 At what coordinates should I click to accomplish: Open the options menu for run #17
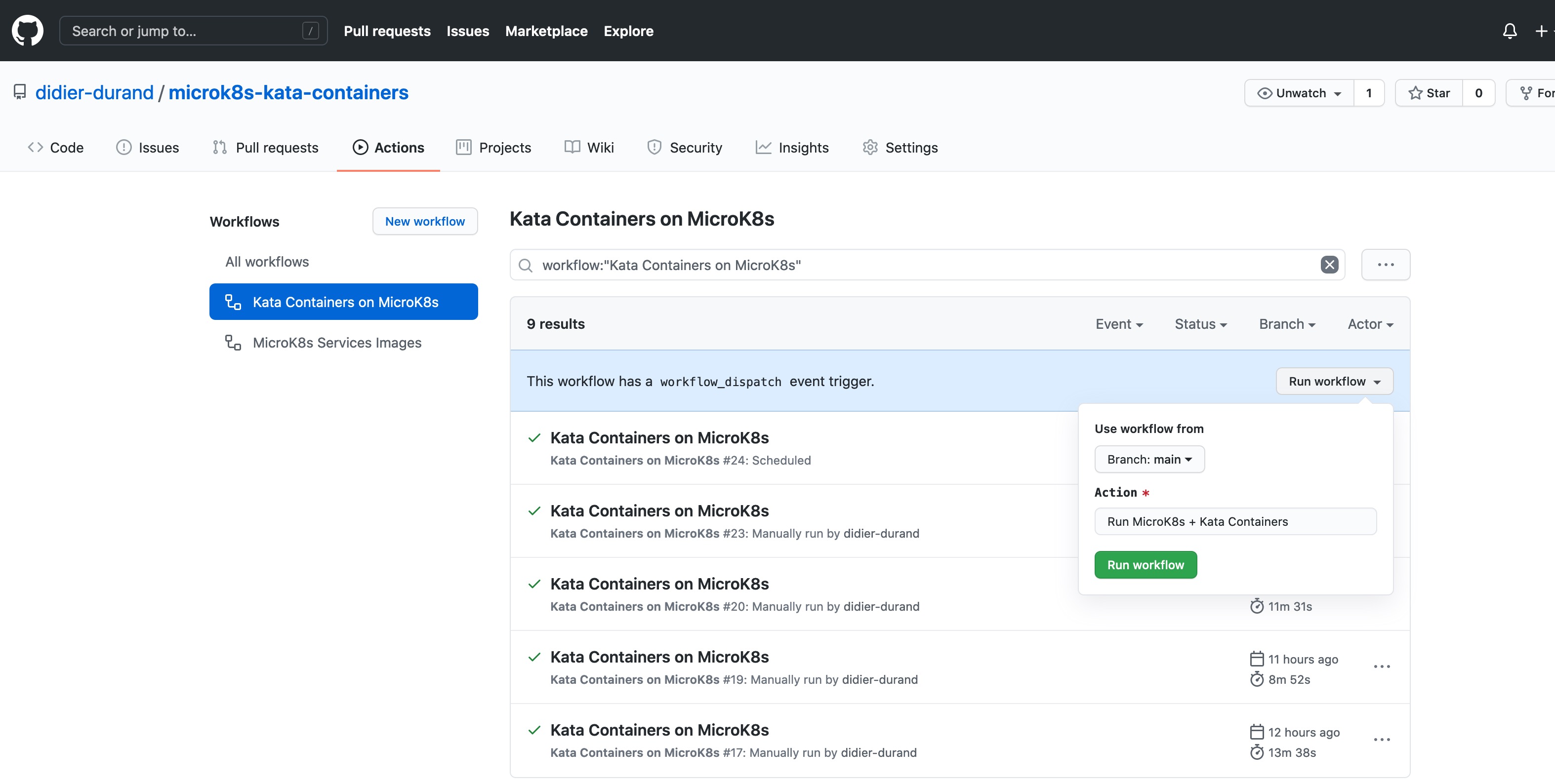click(1382, 740)
